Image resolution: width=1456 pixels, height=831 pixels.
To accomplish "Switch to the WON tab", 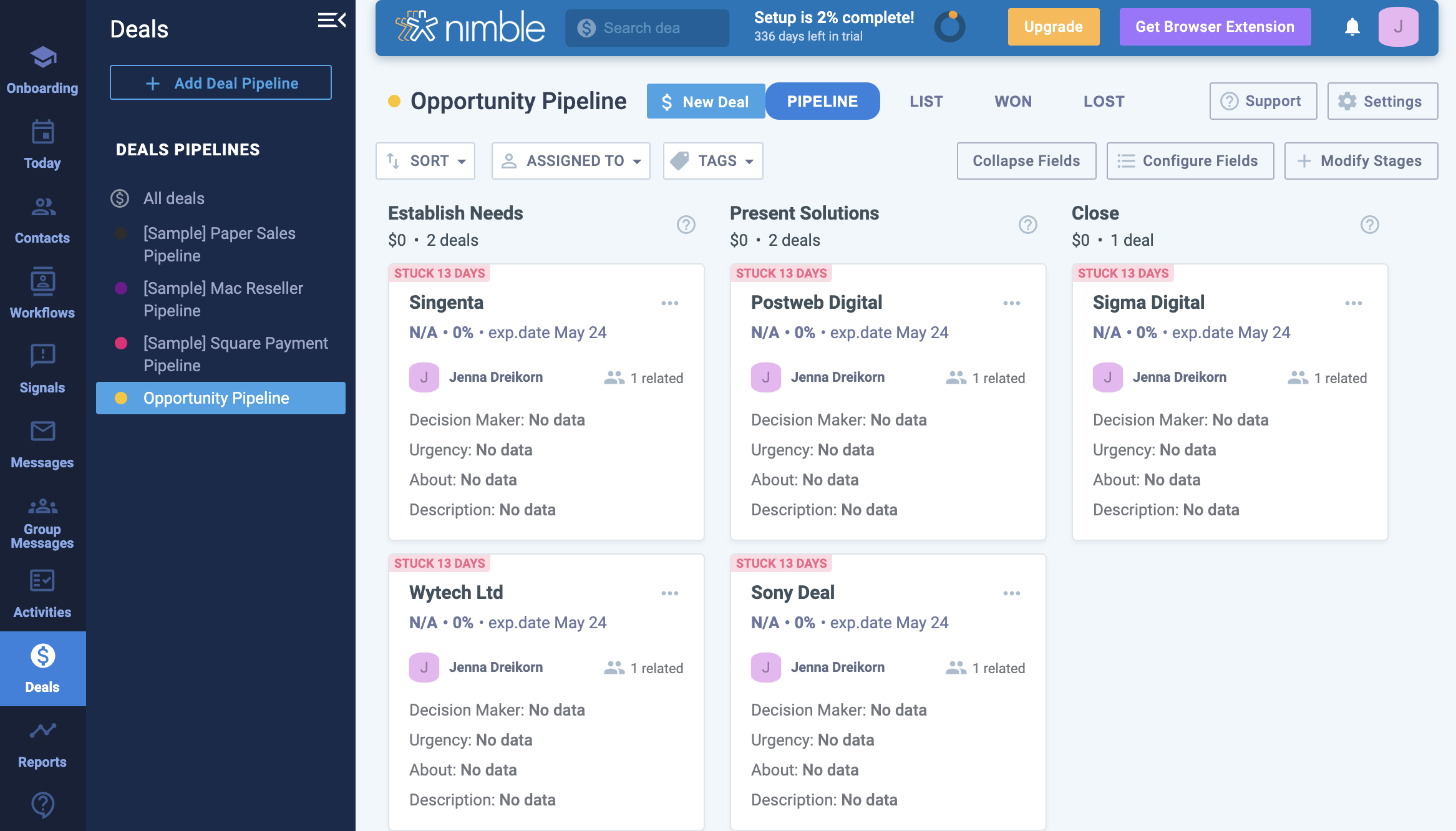I will click(1013, 101).
